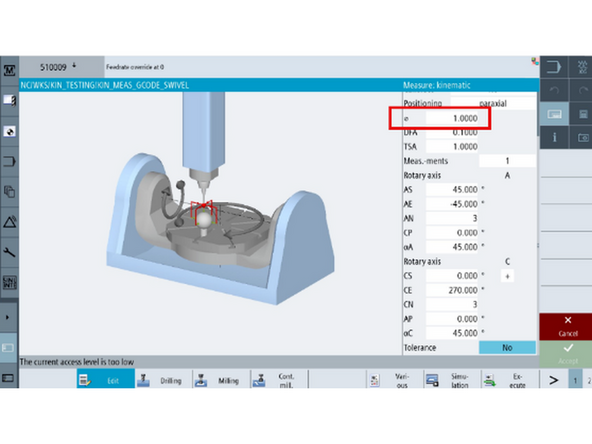Open the Contour milling softkey
This screenshot has width=592, height=444.
click(279, 379)
